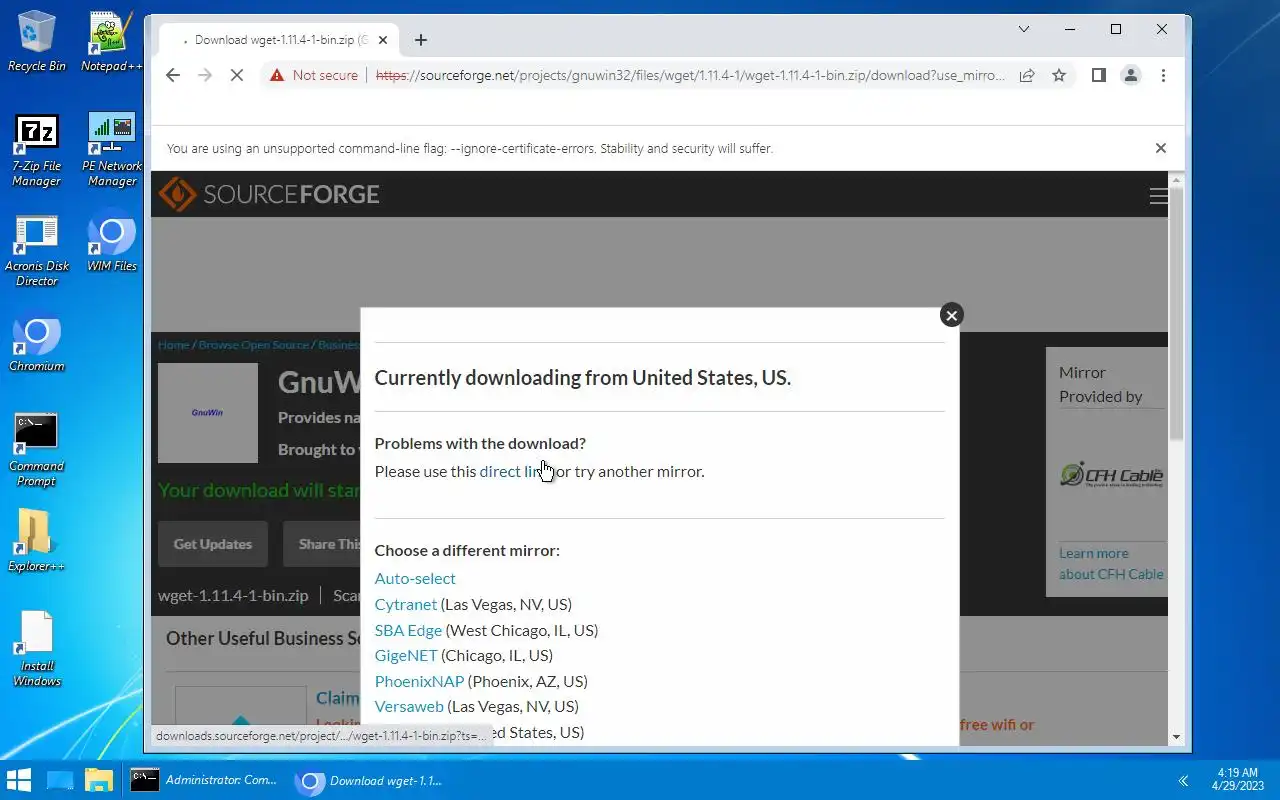This screenshot has width=1280, height=800.
Task: Open the SourceForge hamburger menu
Action: (1158, 196)
